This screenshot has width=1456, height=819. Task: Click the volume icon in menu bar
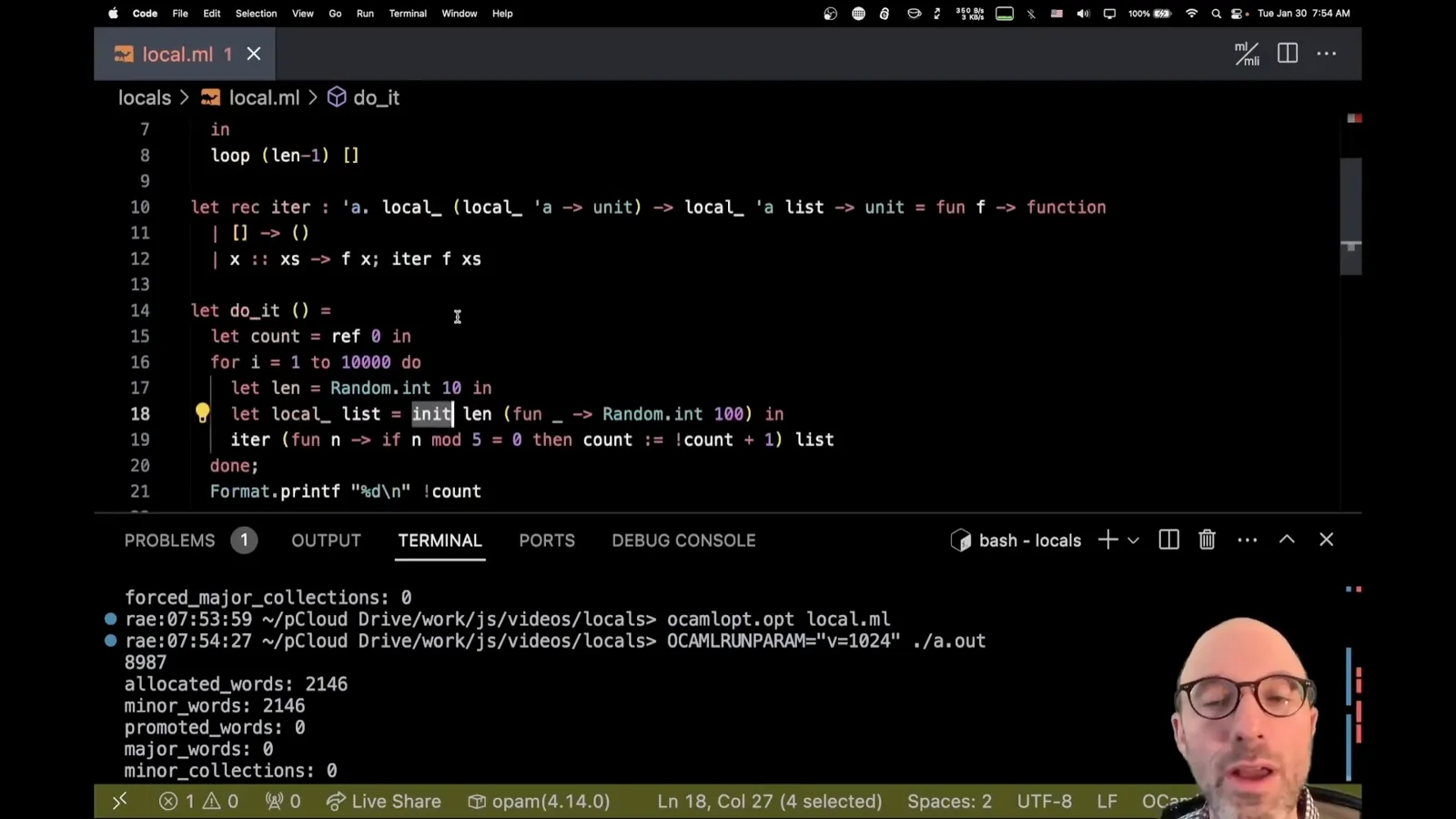[1083, 14]
